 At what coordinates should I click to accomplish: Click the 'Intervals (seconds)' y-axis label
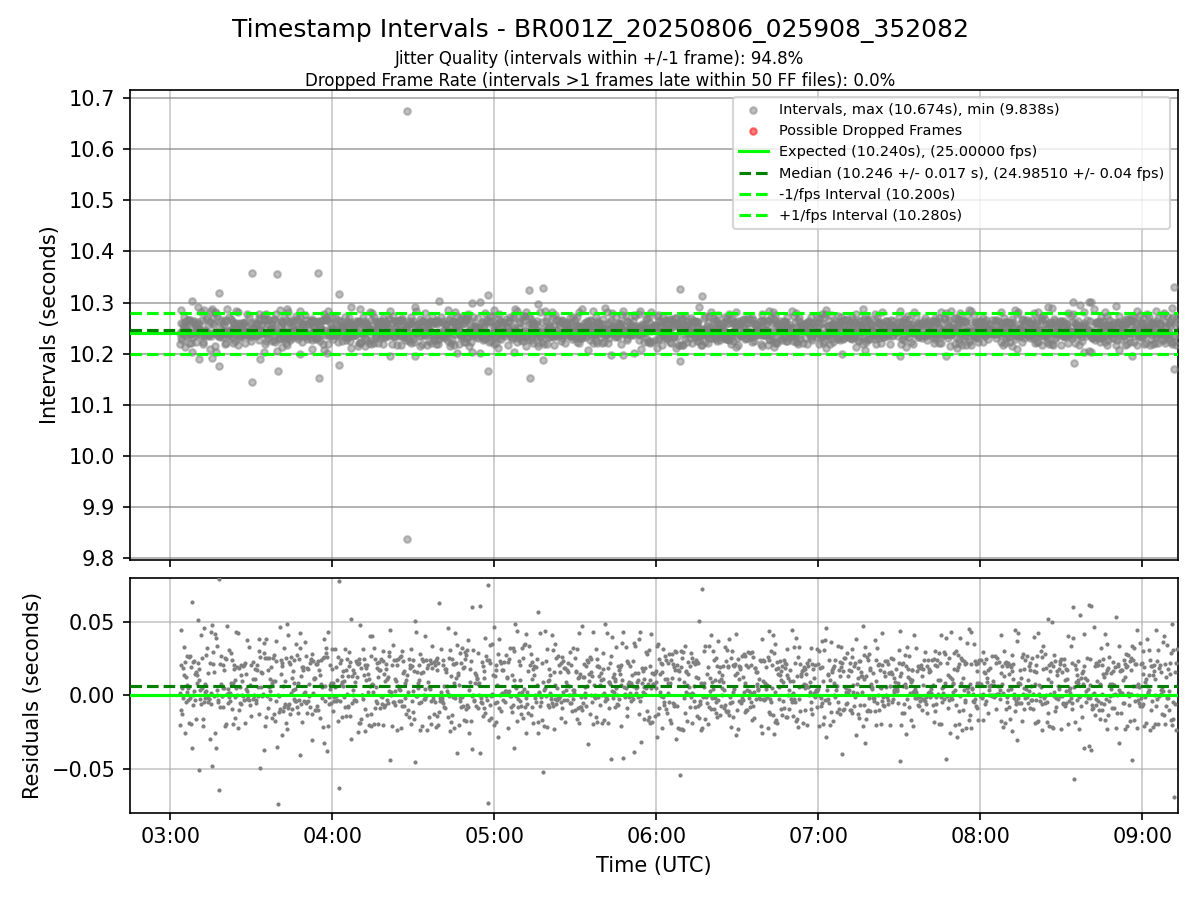49,325
